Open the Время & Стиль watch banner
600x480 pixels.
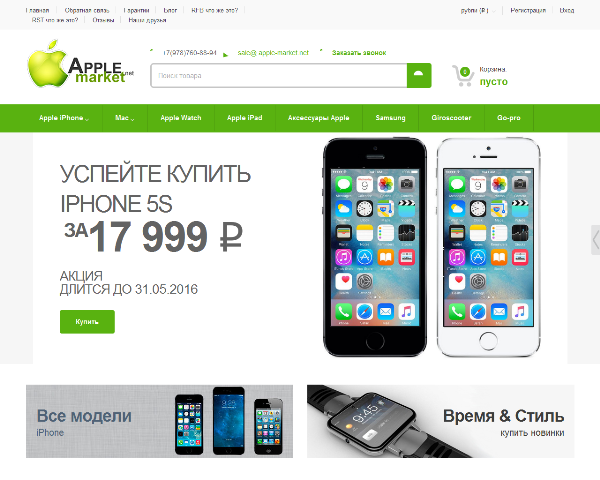[x=440, y=421]
